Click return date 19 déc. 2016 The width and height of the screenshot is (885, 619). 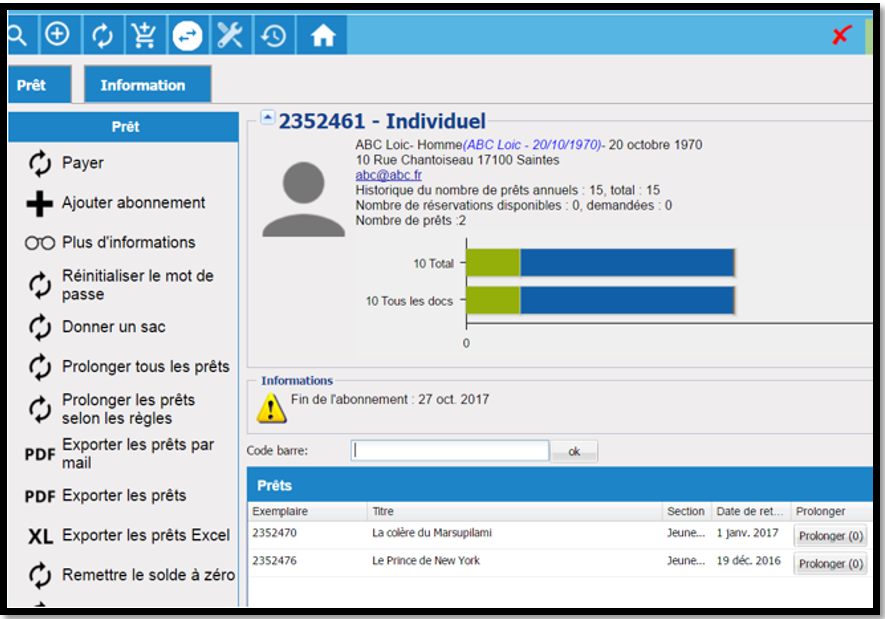click(748, 560)
